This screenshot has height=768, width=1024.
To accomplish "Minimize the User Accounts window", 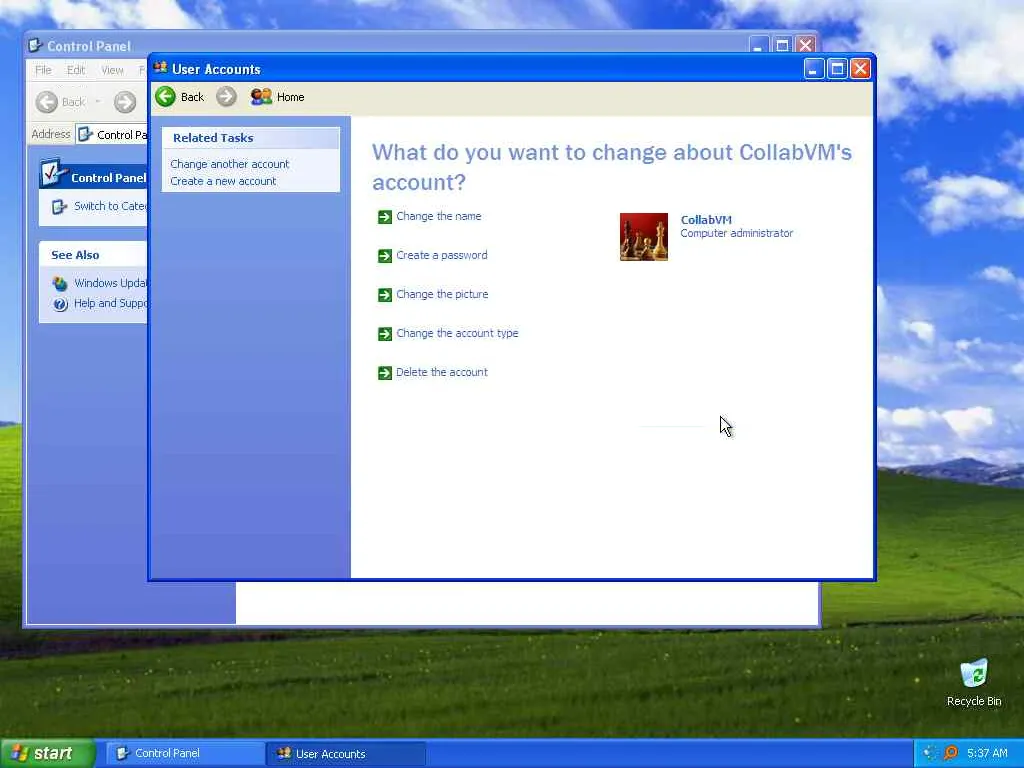I will pos(813,69).
